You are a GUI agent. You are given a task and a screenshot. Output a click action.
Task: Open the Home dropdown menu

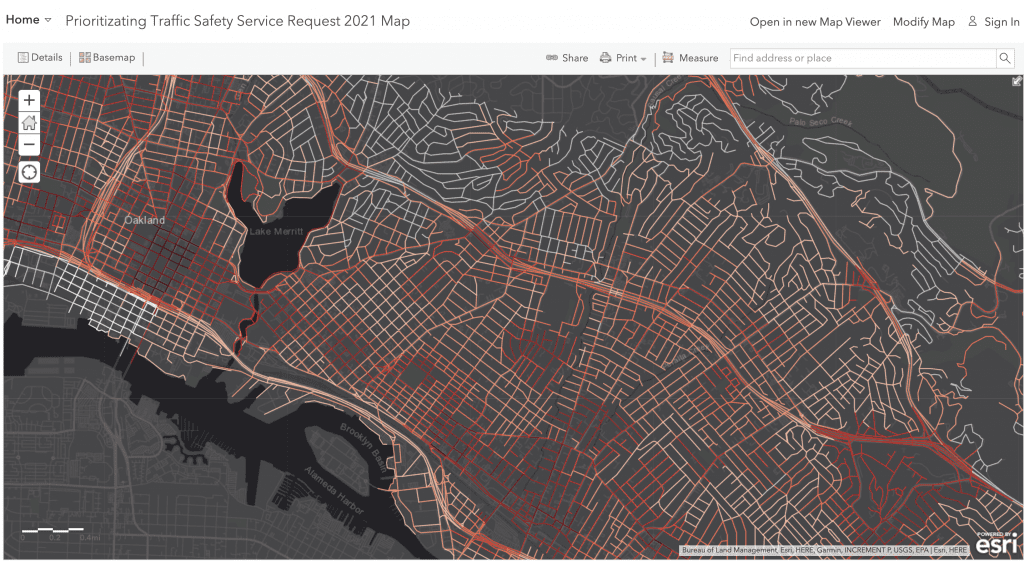tap(30, 20)
